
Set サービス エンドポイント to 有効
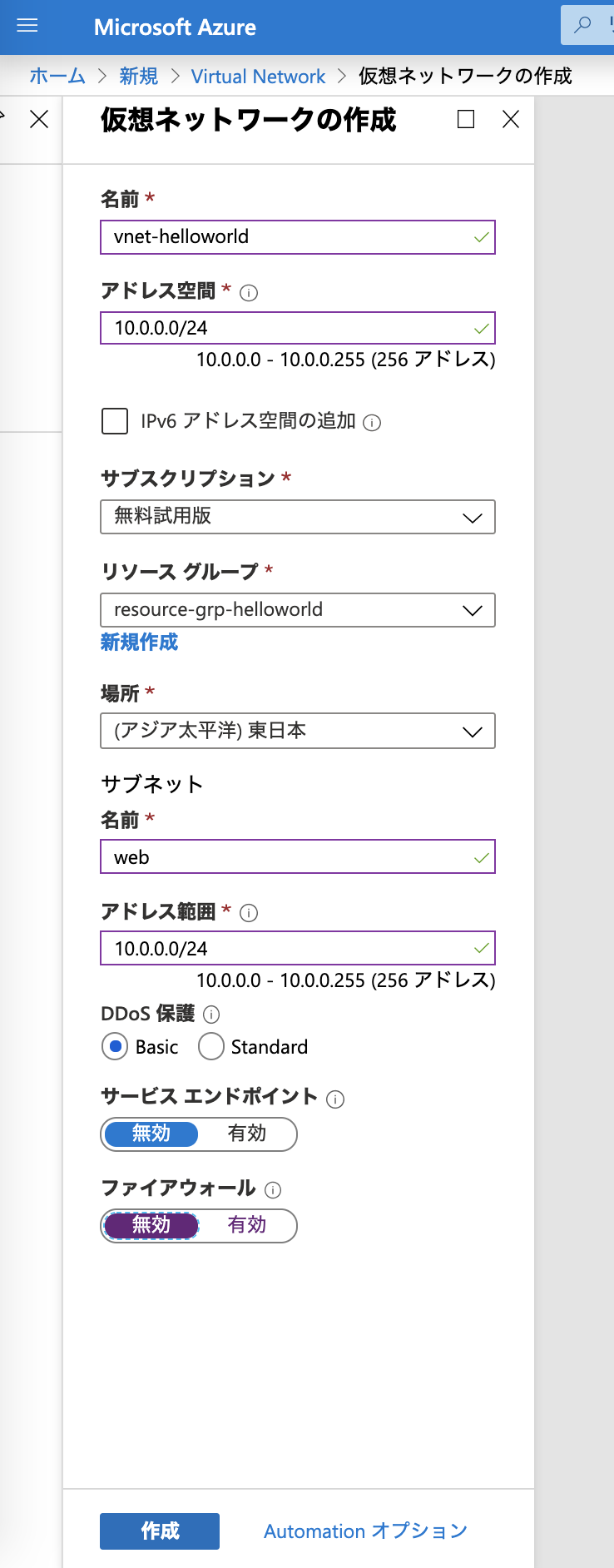click(247, 1134)
